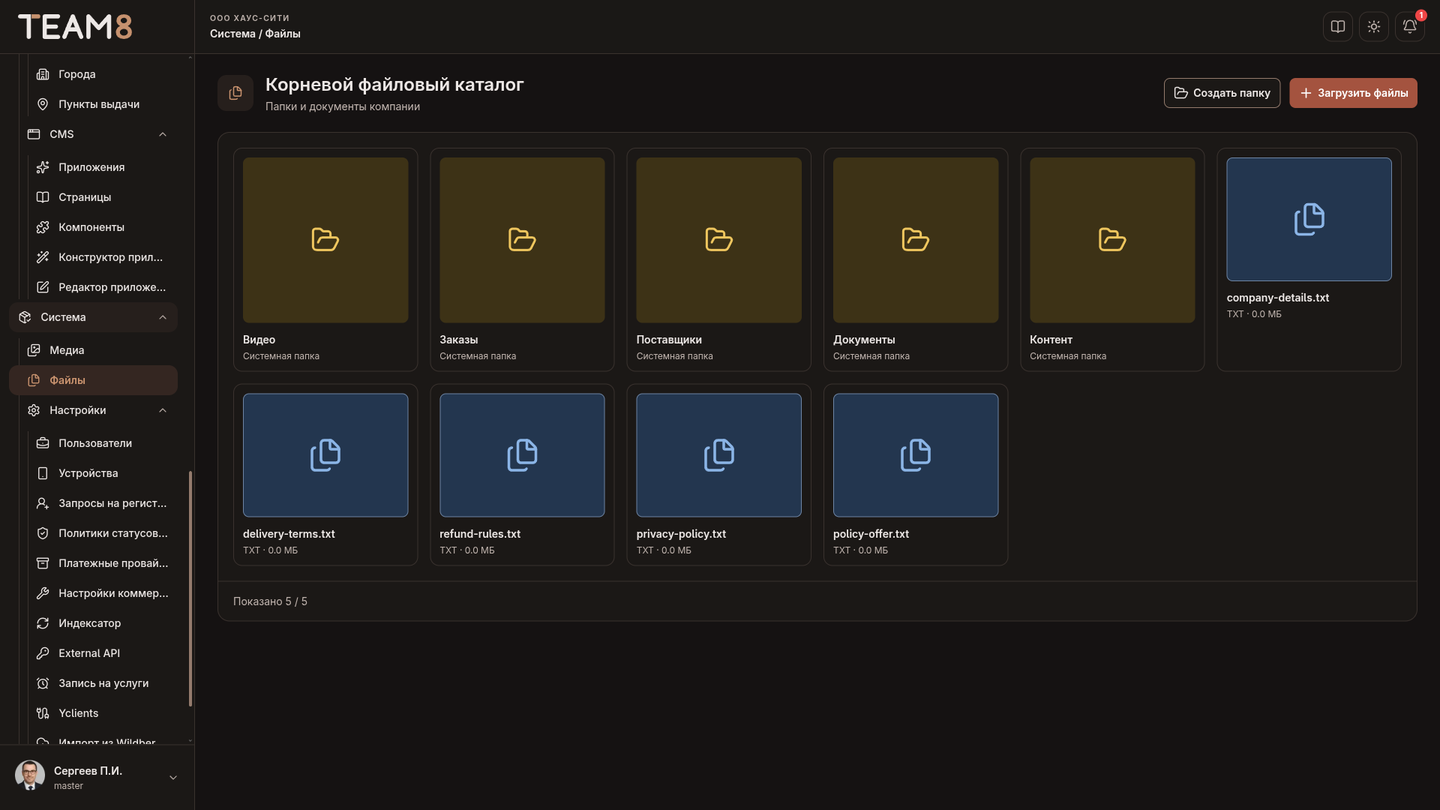Click the Страницы book icon
The width and height of the screenshot is (1440, 810).
pos(43,197)
